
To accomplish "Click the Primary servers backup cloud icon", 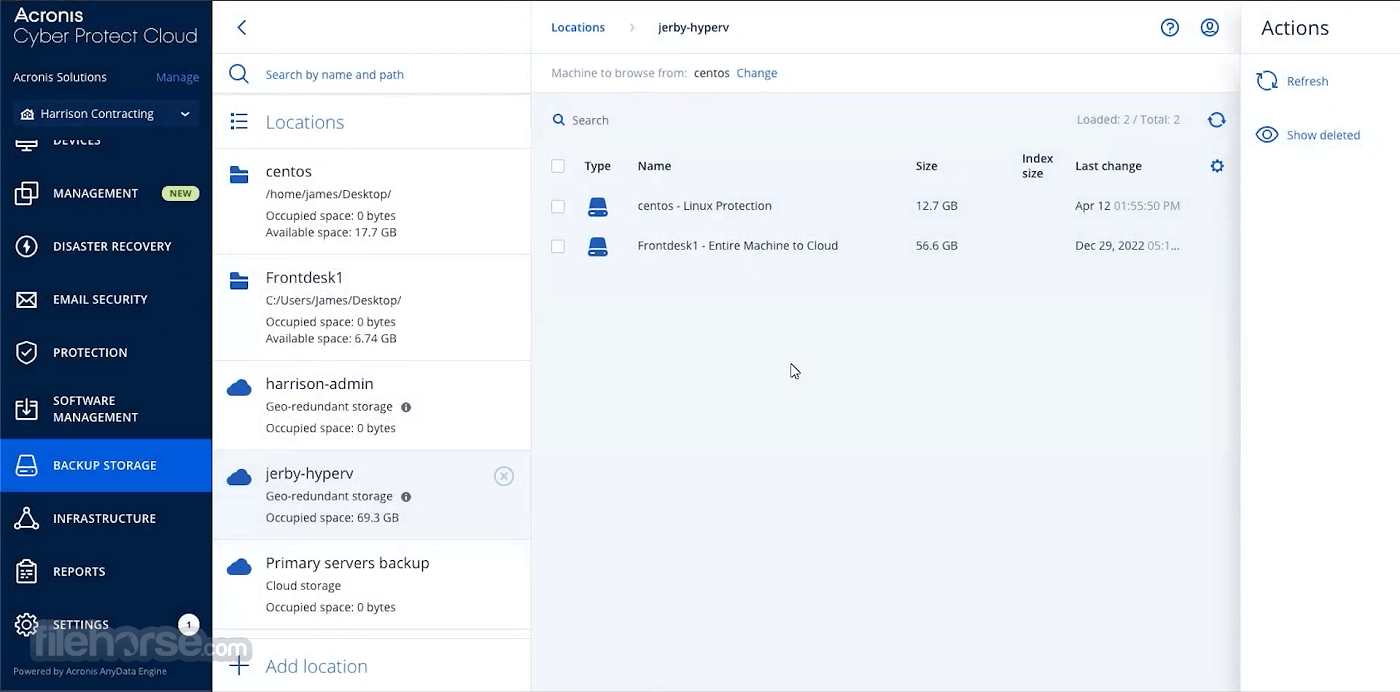I will pos(239,567).
